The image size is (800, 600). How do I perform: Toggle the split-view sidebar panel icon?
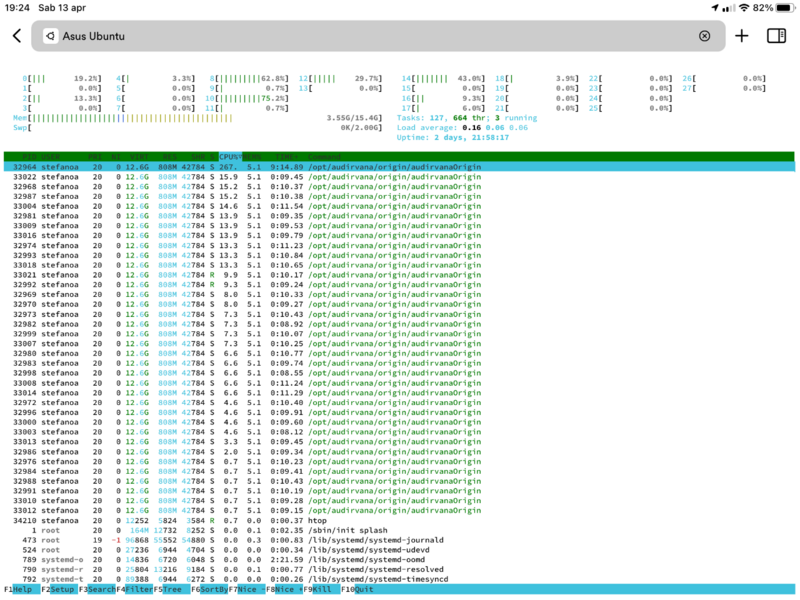pyautogui.click(x=776, y=36)
